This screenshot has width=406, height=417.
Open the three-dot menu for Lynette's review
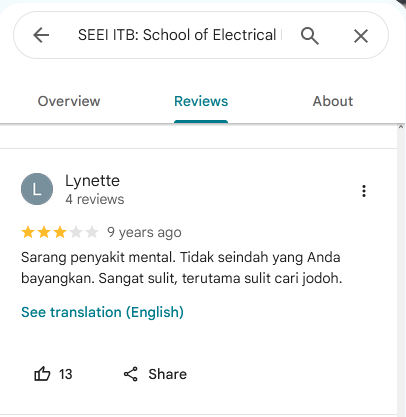tap(364, 191)
